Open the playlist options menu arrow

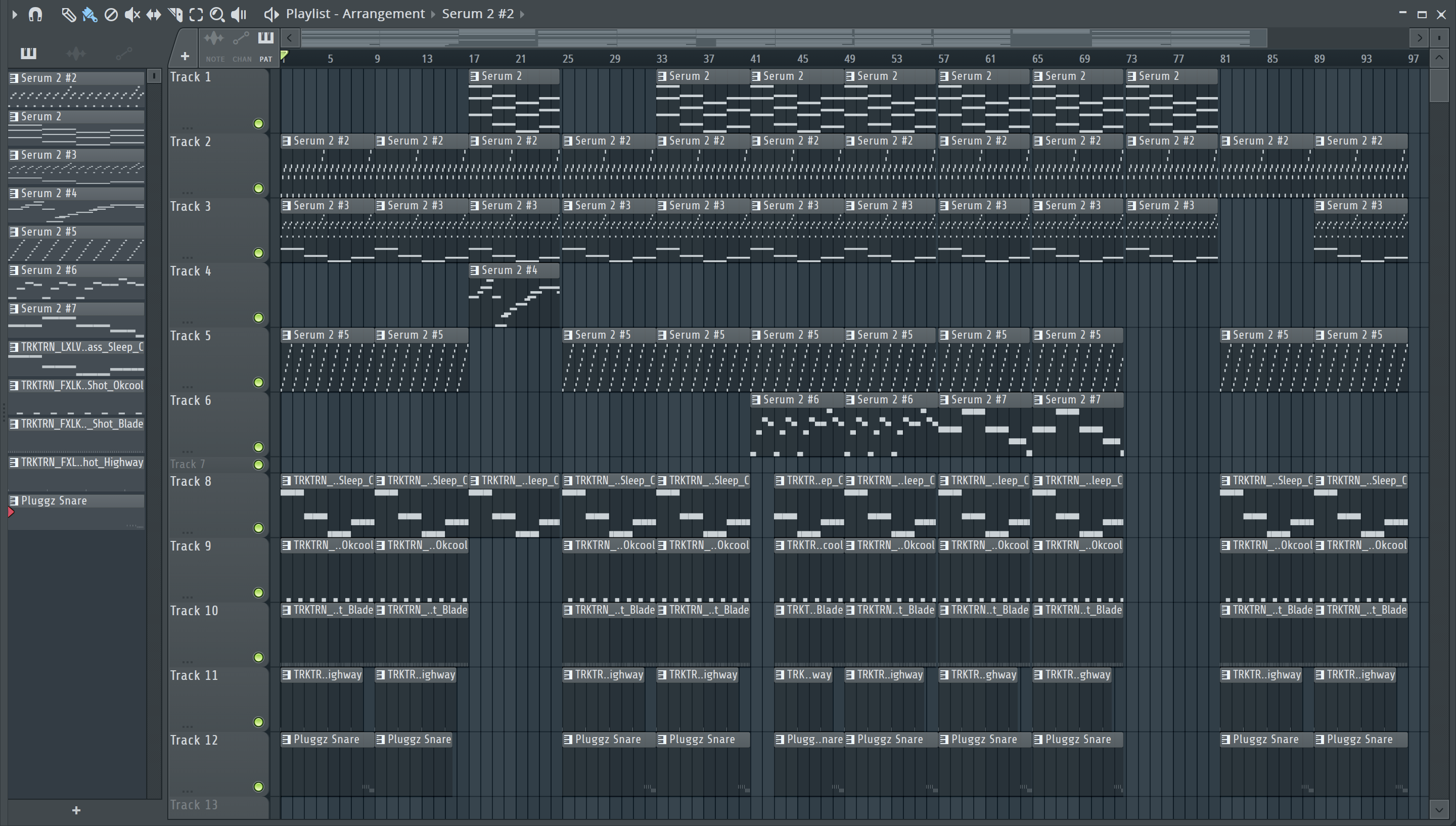15,14
